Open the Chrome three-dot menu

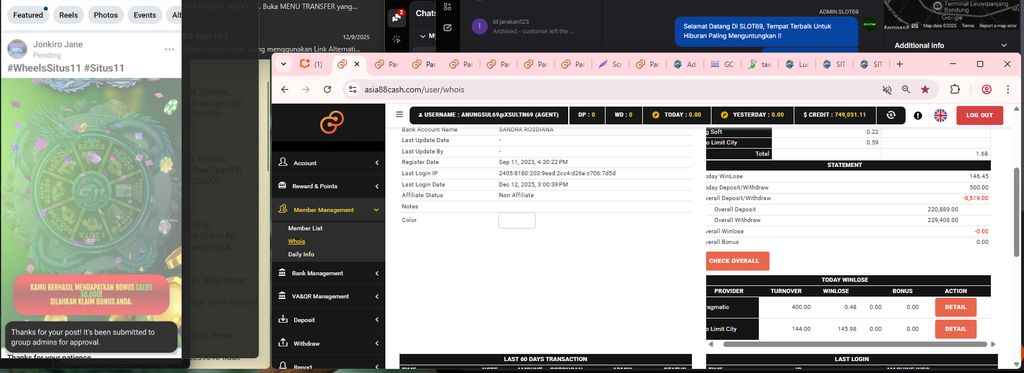(1008, 89)
